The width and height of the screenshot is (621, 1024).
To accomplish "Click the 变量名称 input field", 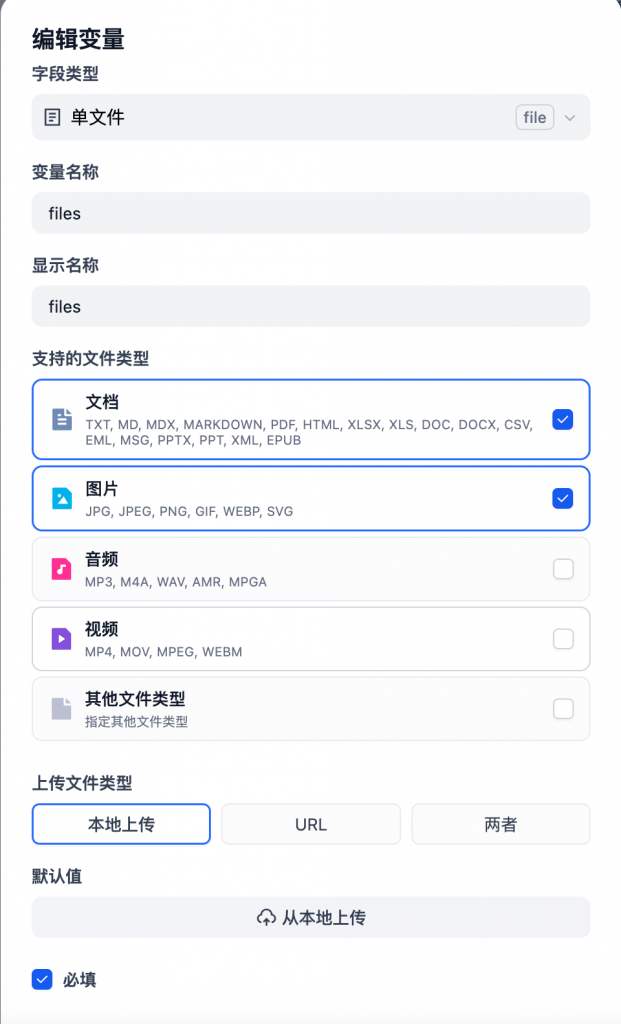I will [x=310, y=213].
